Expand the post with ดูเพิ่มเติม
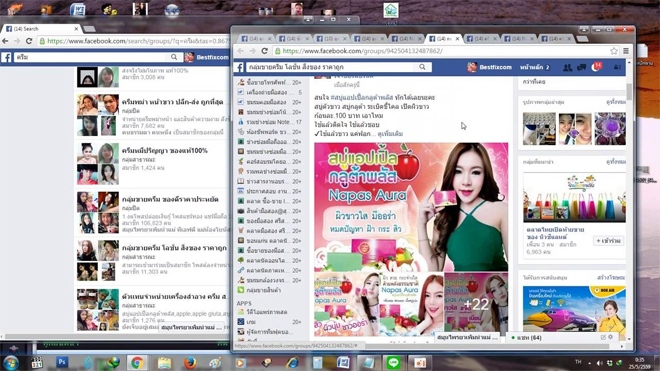 point(390,134)
